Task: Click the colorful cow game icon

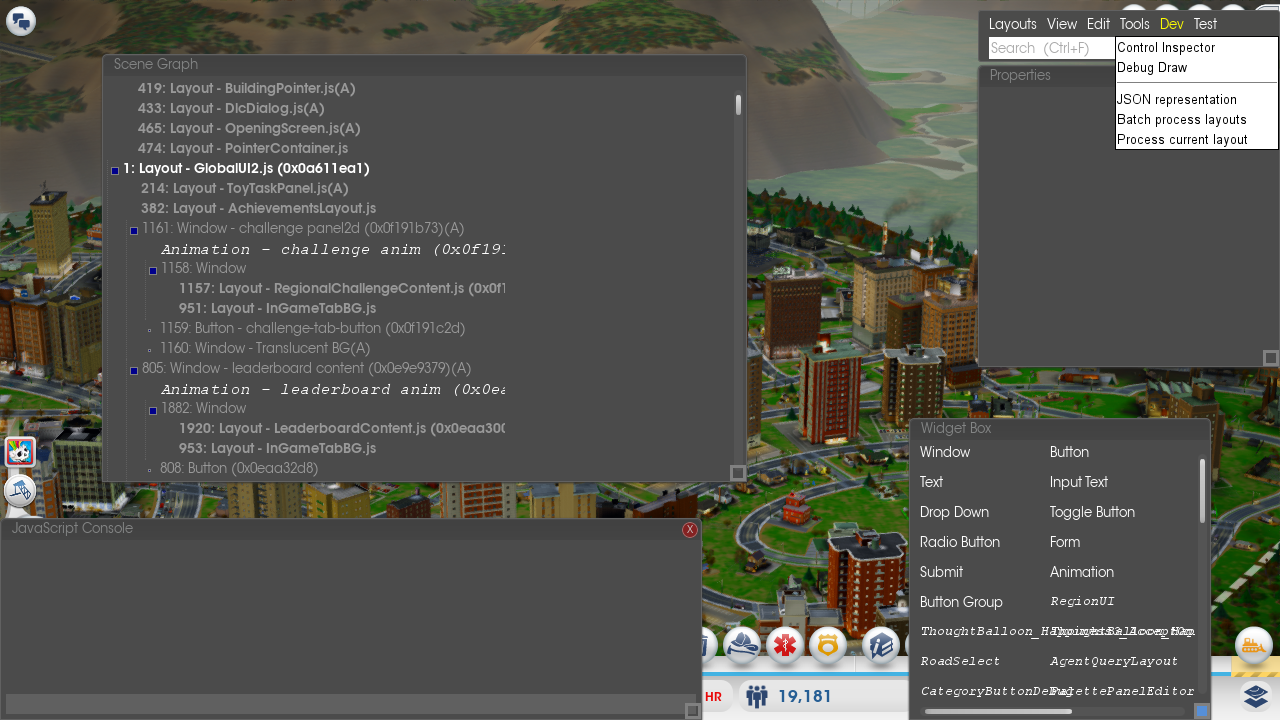Action: pos(20,452)
